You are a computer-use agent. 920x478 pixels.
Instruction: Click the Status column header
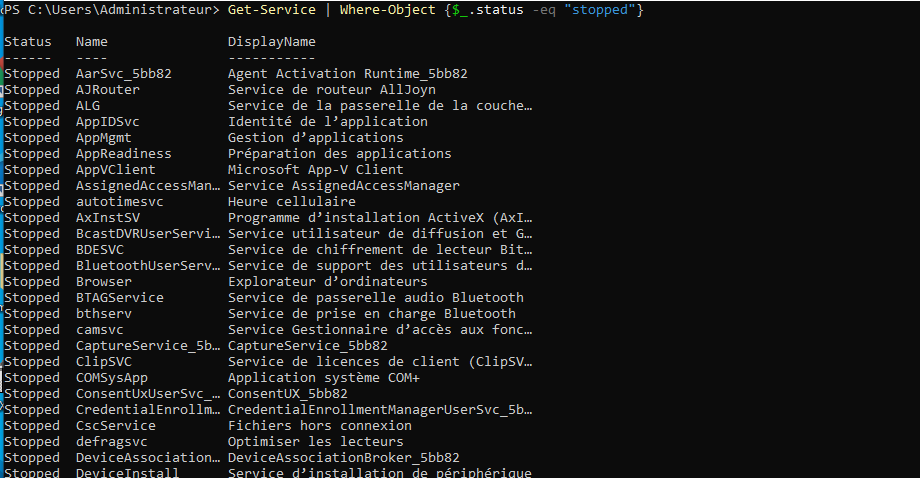coord(27,42)
